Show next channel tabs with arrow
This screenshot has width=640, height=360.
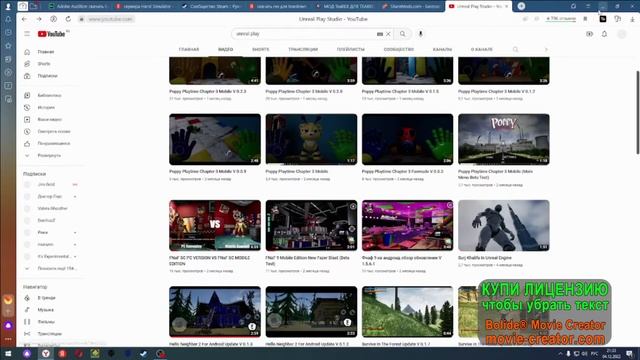[x=546, y=49]
